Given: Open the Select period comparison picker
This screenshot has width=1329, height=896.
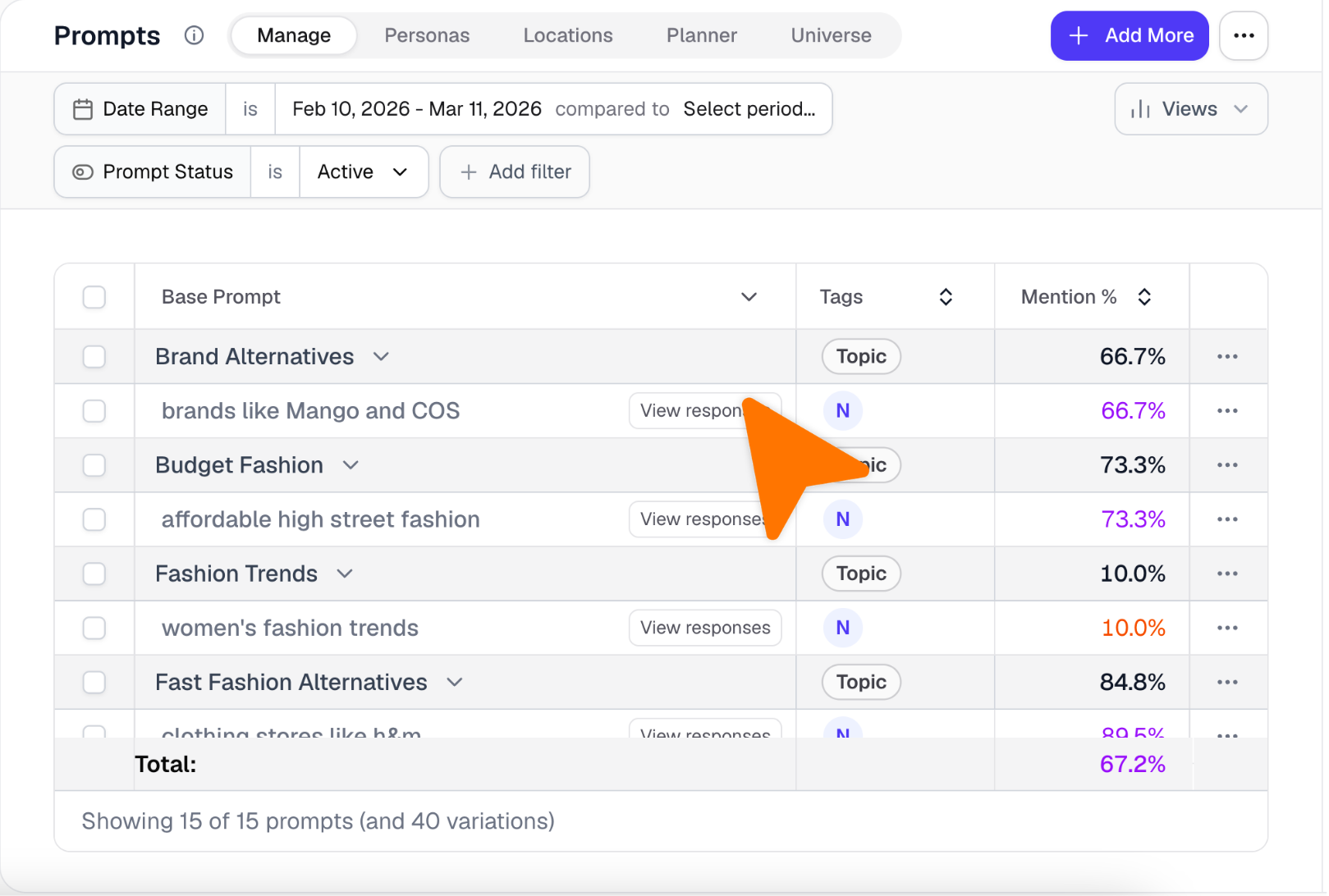Looking at the screenshot, I should click(x=749, y=109).
